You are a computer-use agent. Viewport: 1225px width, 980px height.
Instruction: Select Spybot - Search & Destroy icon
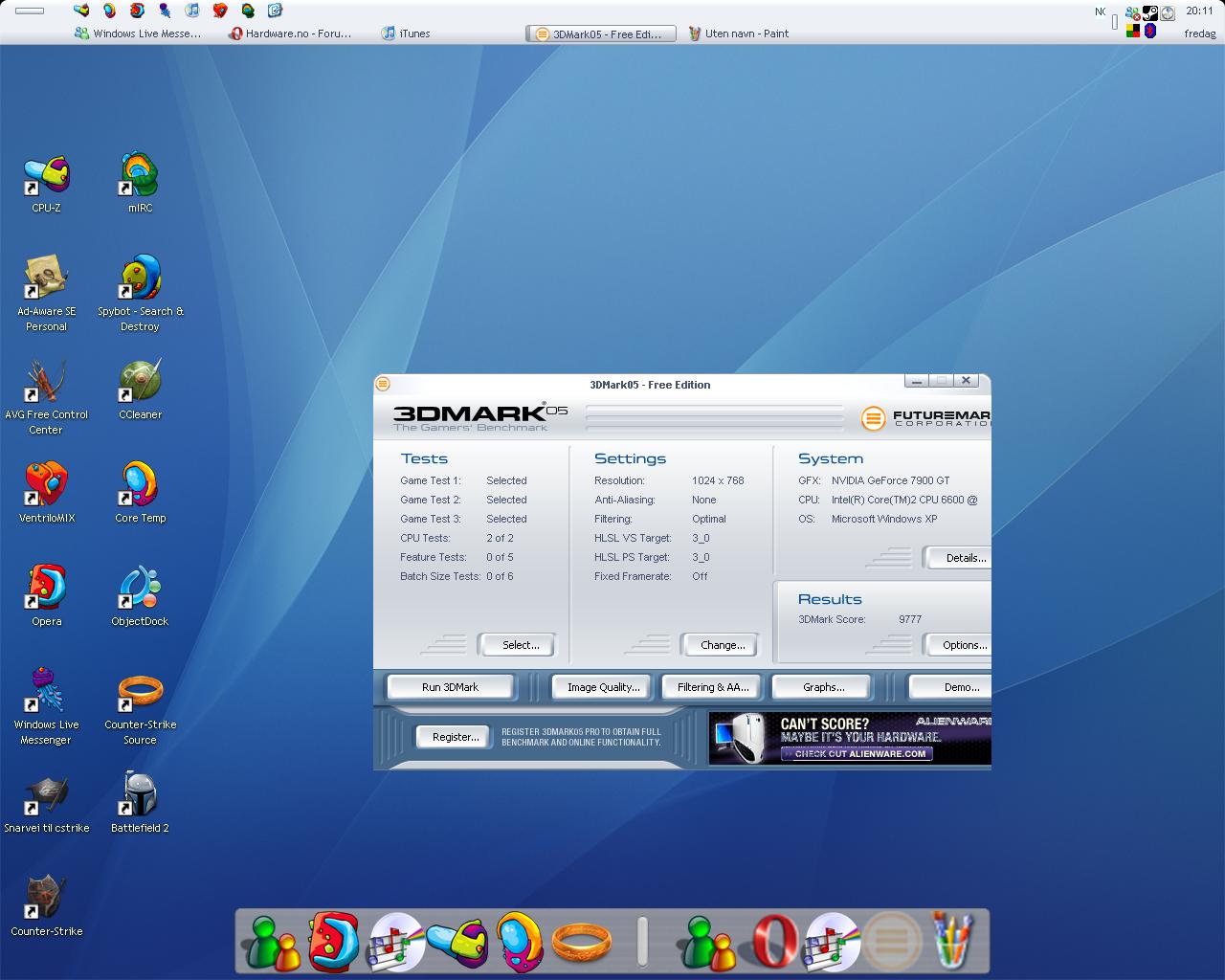(140, 294)
